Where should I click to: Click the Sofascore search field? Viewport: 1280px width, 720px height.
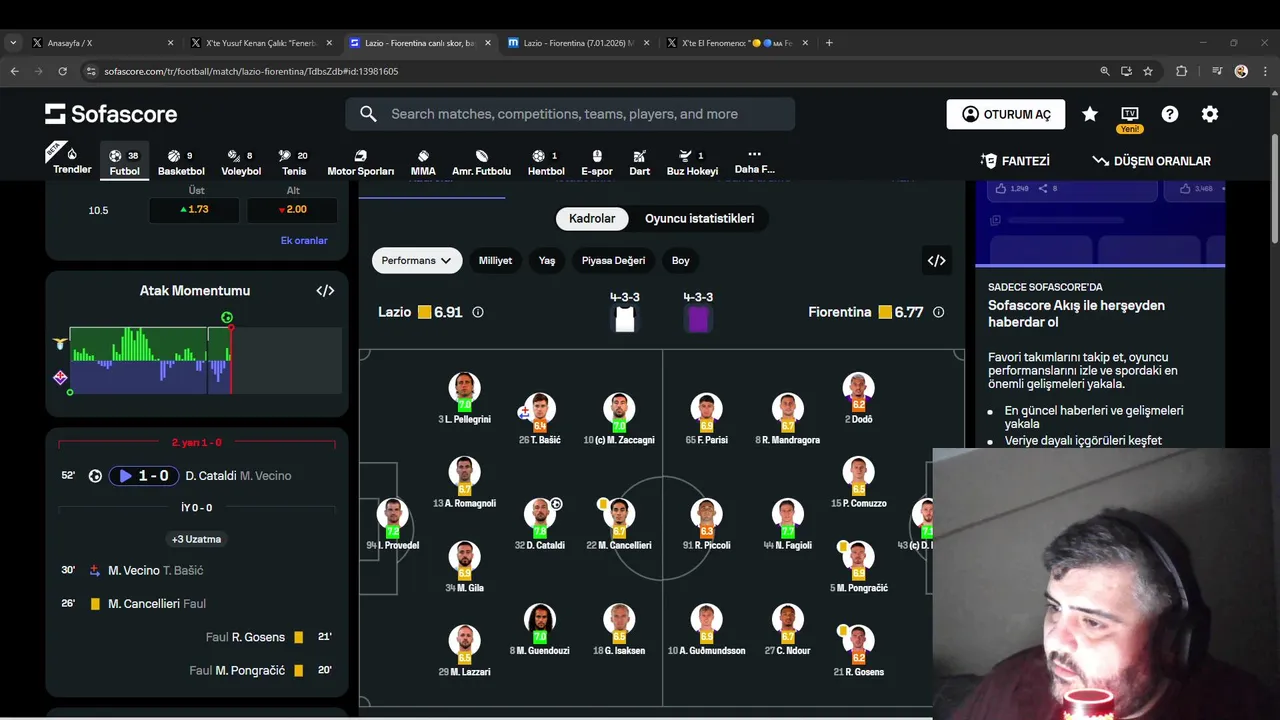(570, 114)
